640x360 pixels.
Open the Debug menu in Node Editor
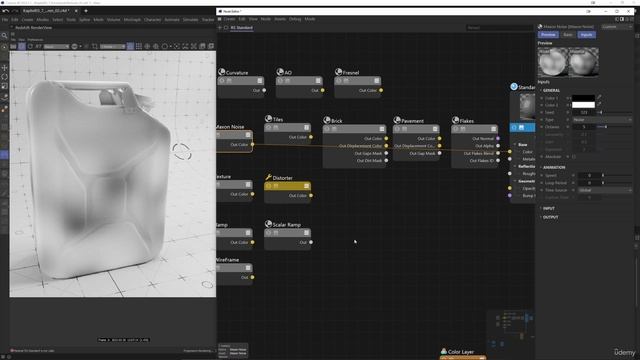pos(295,19)
